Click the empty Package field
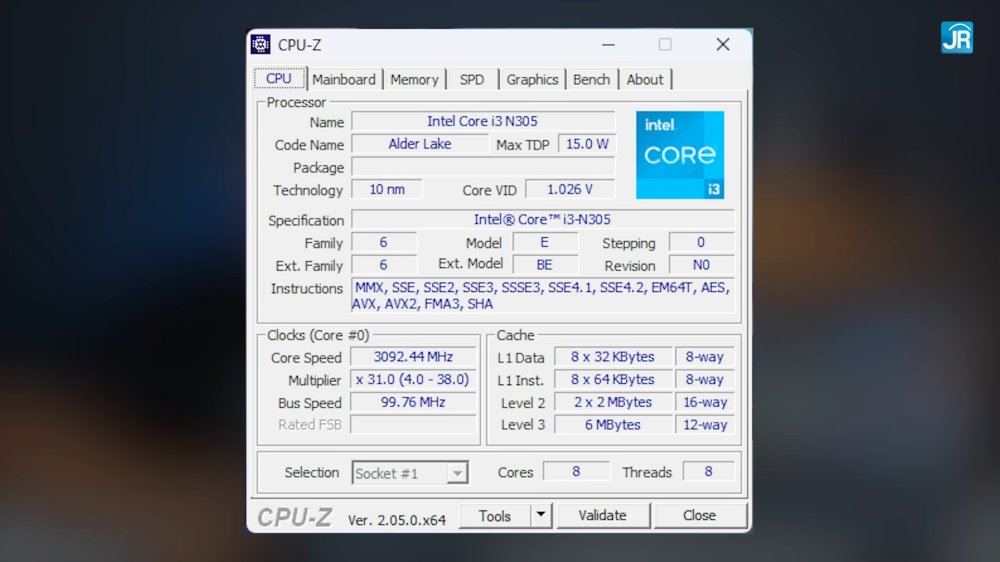The height and width of the screenshot is (562, 1000). 483,167
